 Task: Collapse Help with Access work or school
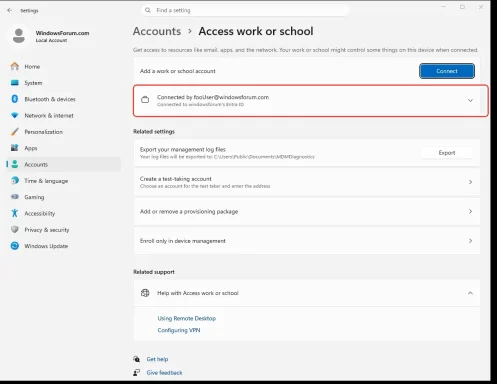pyautogui.click(x=470, y=293)
